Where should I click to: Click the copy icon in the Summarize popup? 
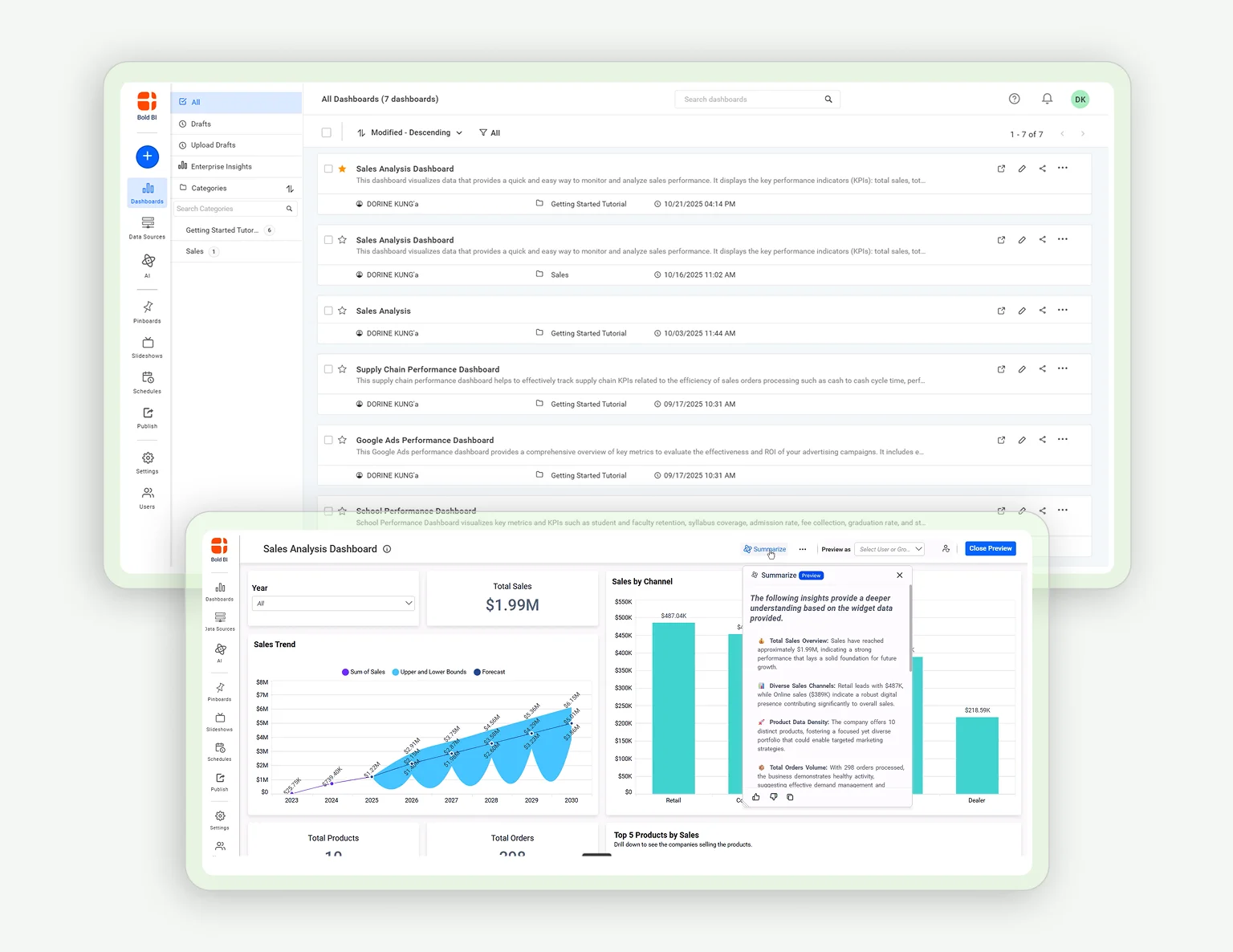[791, 797]
